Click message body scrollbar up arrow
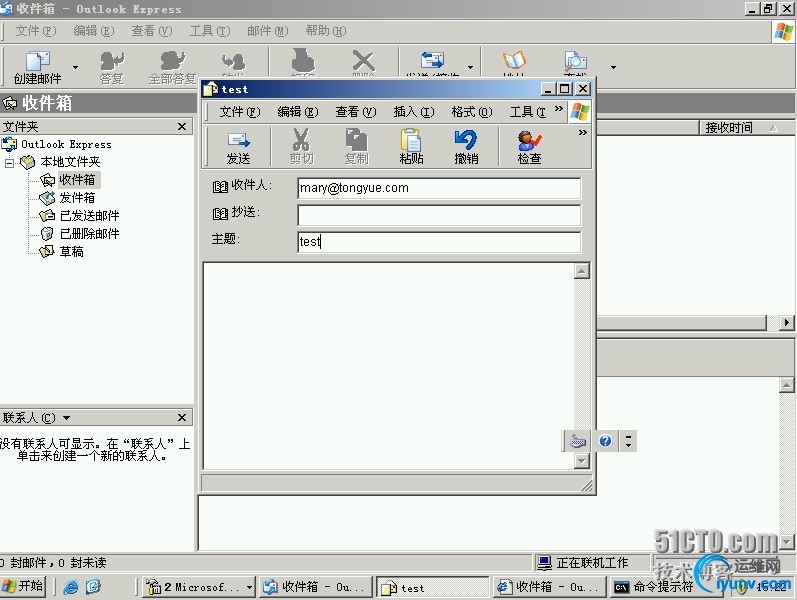The height and width of the screenshot is (600, 797). (x=581, y=271)
